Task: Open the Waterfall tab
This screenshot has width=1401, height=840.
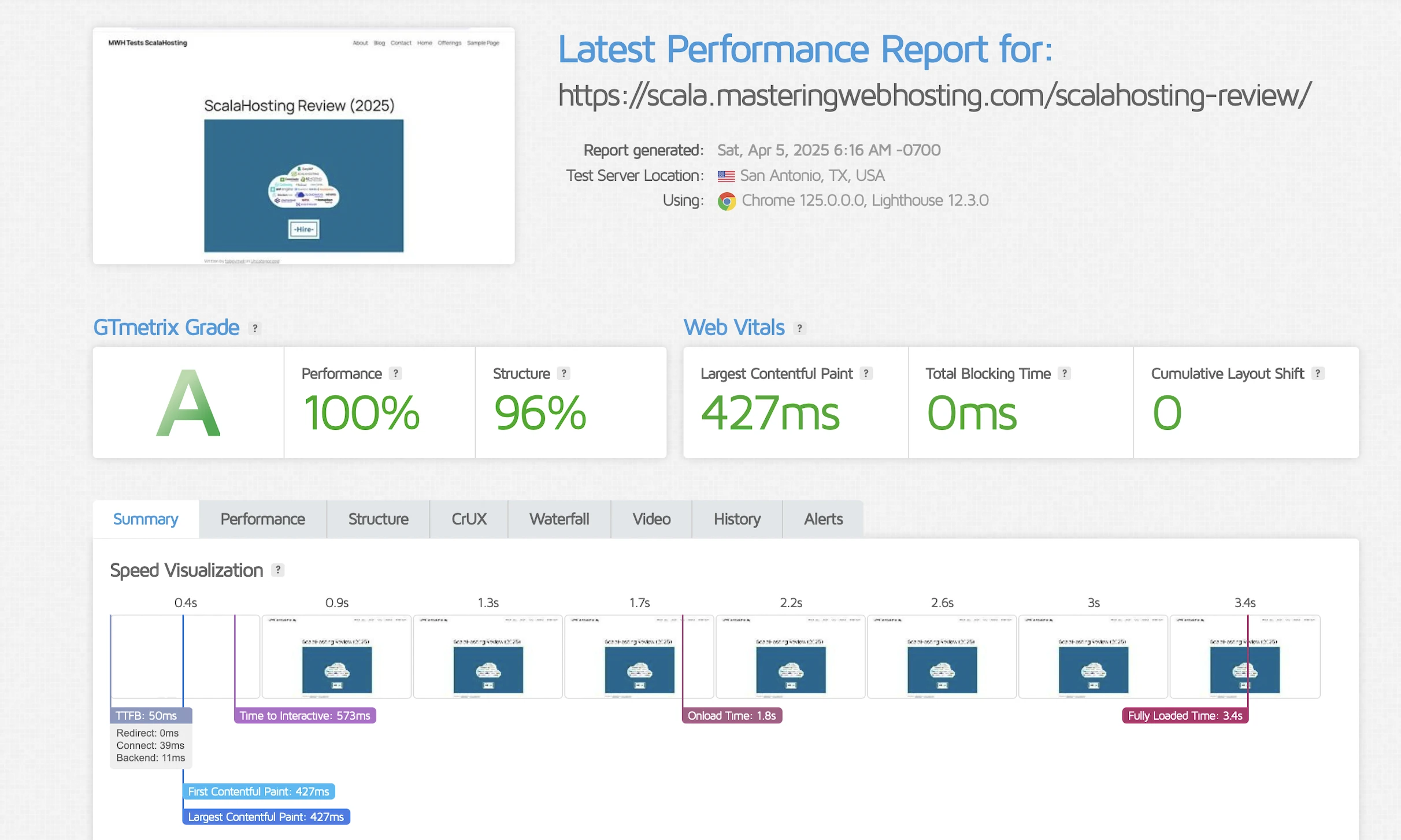Action: 559,519
